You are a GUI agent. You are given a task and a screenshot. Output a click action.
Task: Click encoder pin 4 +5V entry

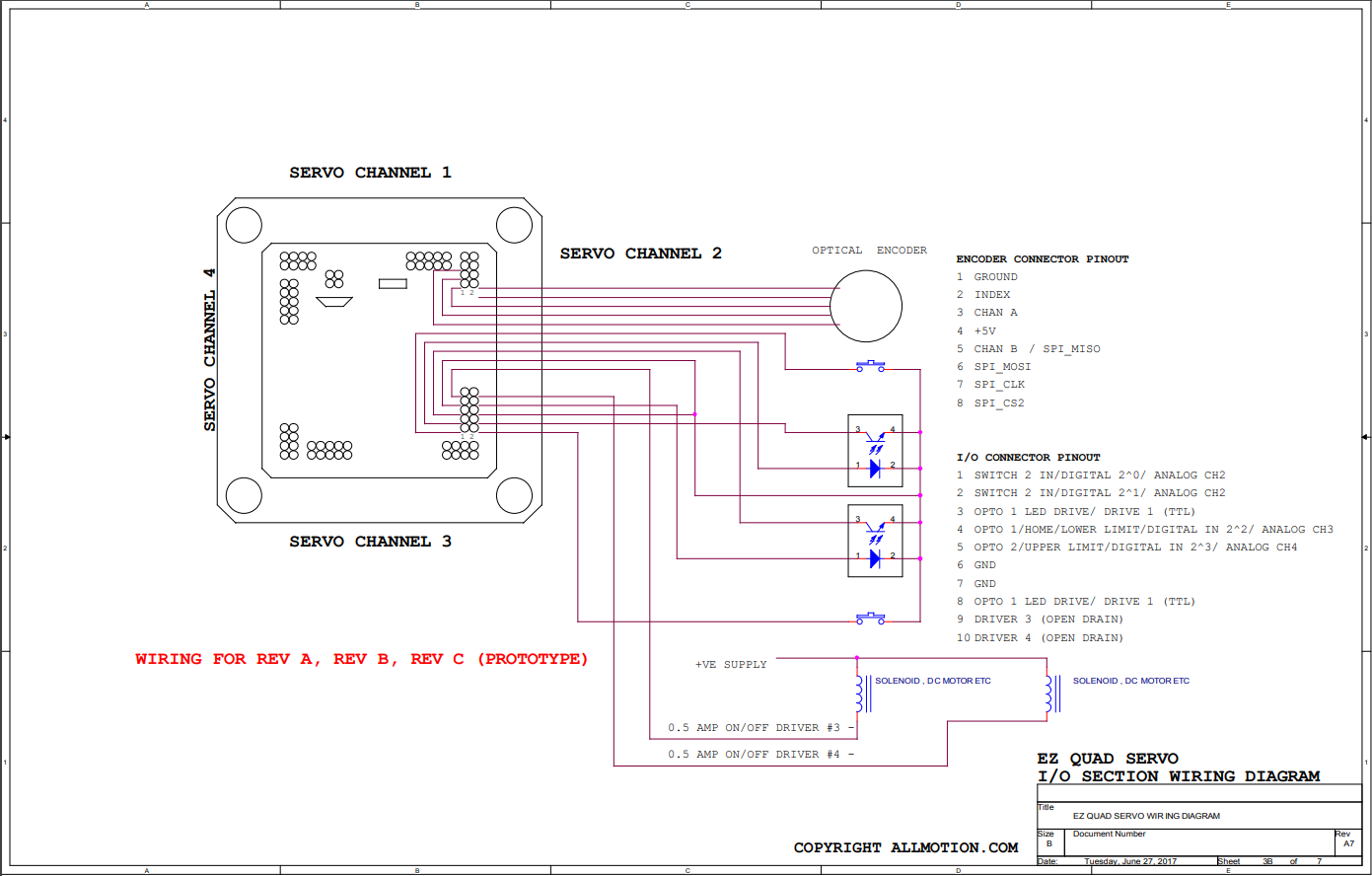point(975,331)
